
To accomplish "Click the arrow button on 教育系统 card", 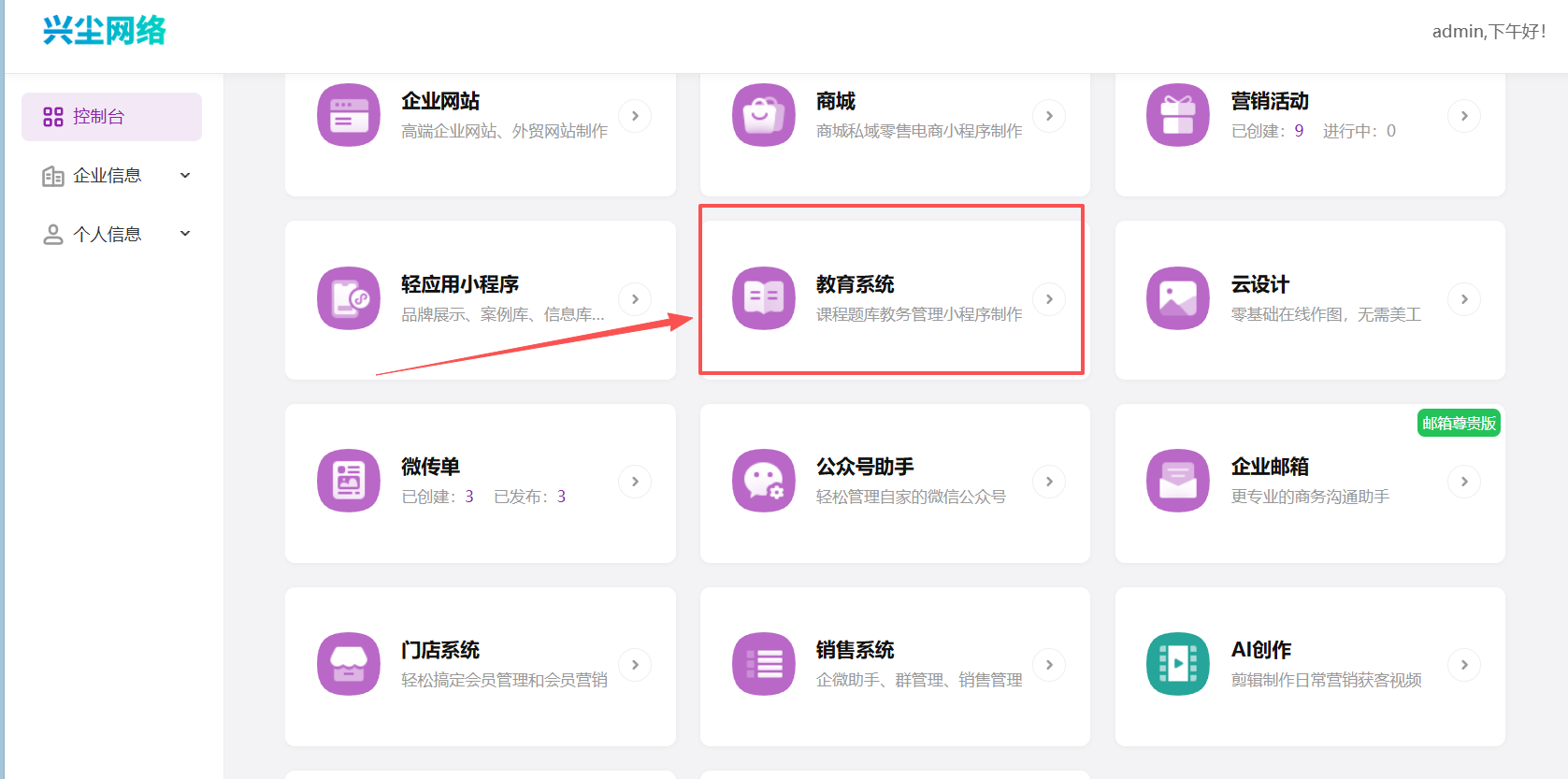I will [1049, 299].
